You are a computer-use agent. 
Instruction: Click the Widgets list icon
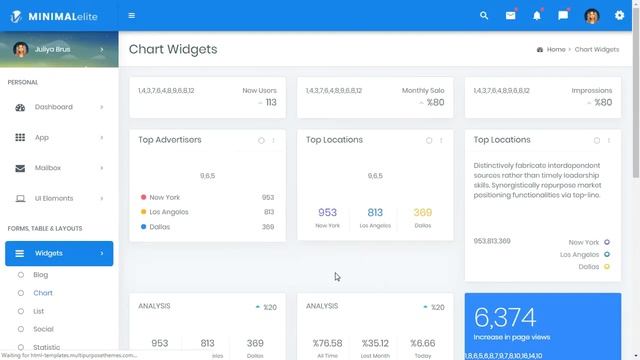(20, 253)
